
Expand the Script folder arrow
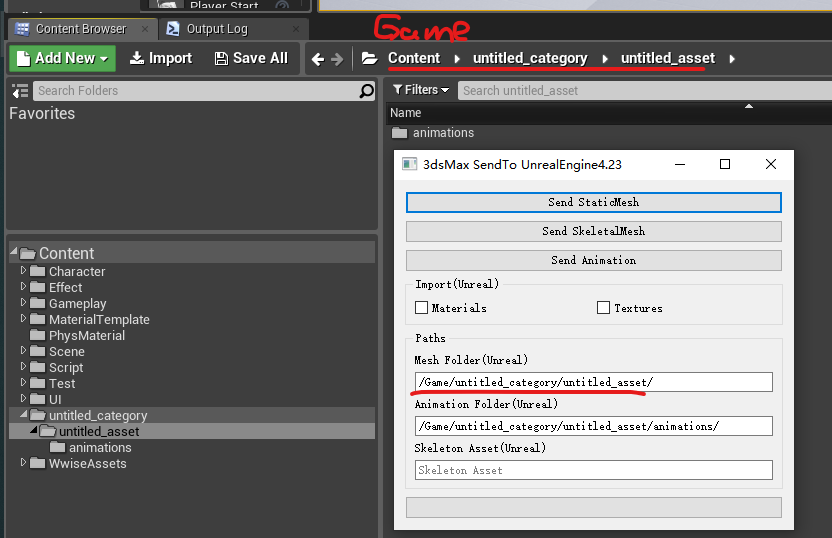tap(23, 366)
